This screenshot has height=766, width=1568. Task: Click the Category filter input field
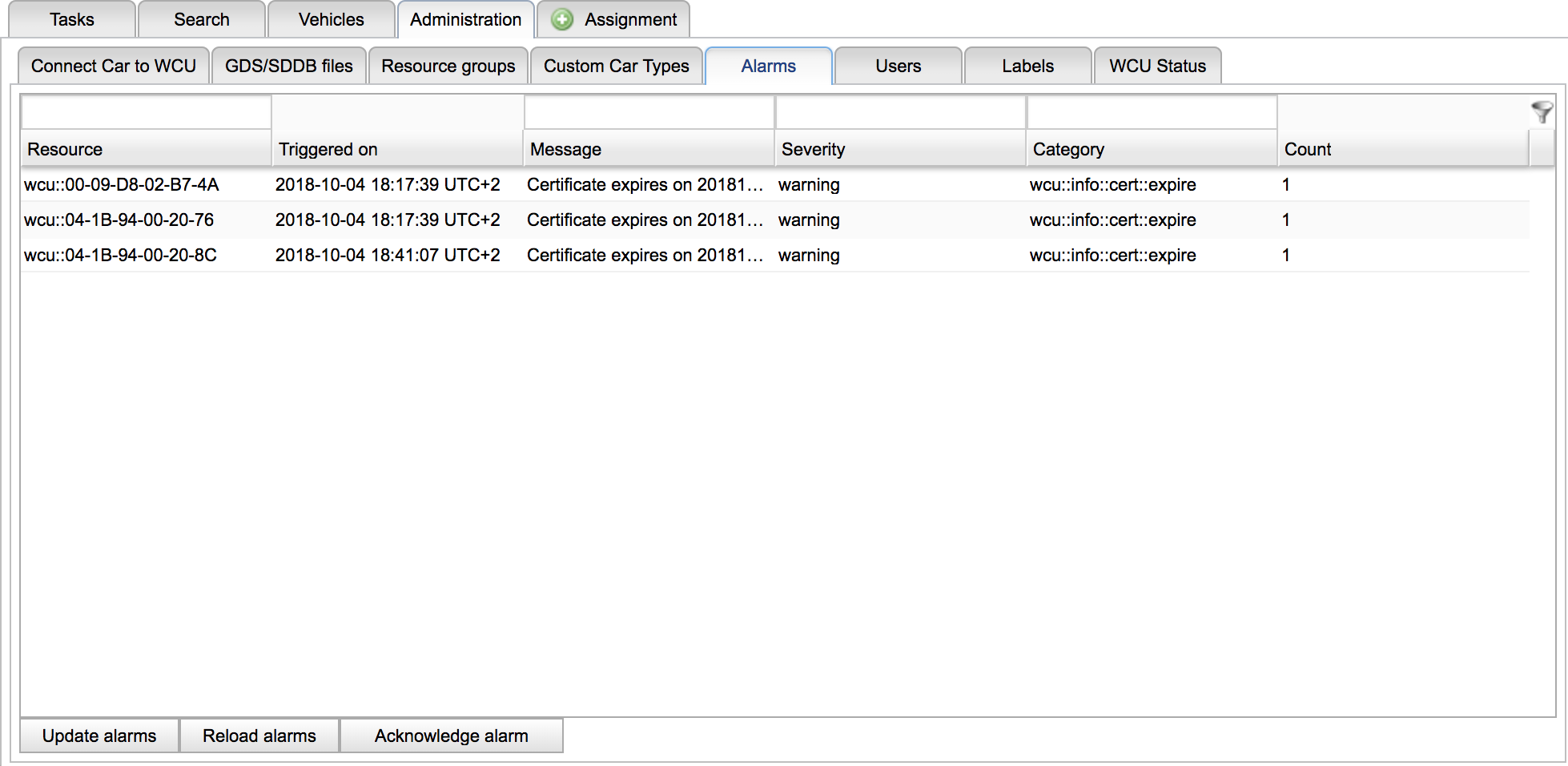1151,113
